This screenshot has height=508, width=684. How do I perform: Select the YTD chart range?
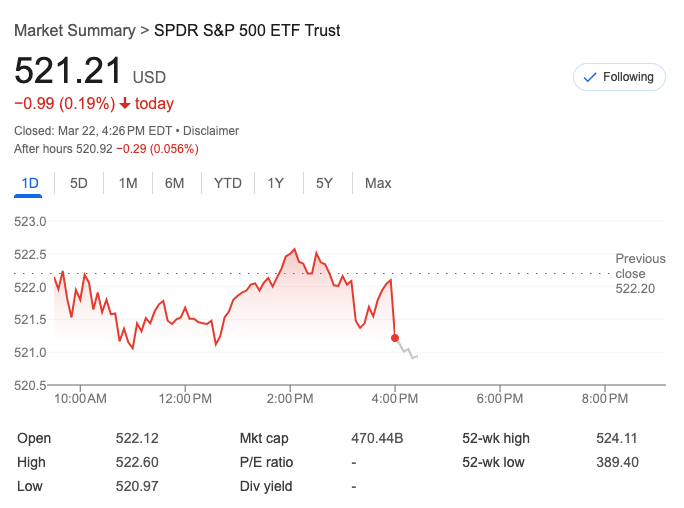click(x=228, y=183)
